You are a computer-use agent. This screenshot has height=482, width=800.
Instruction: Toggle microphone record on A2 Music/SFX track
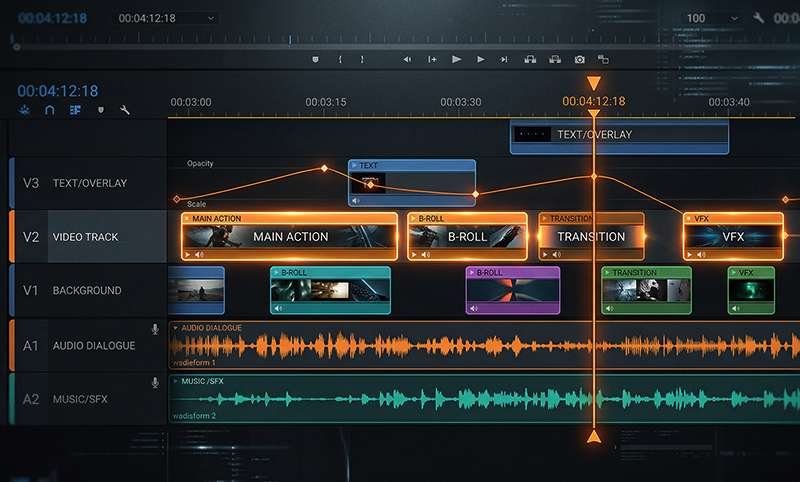pyautogui.click(x=155, y=383)
